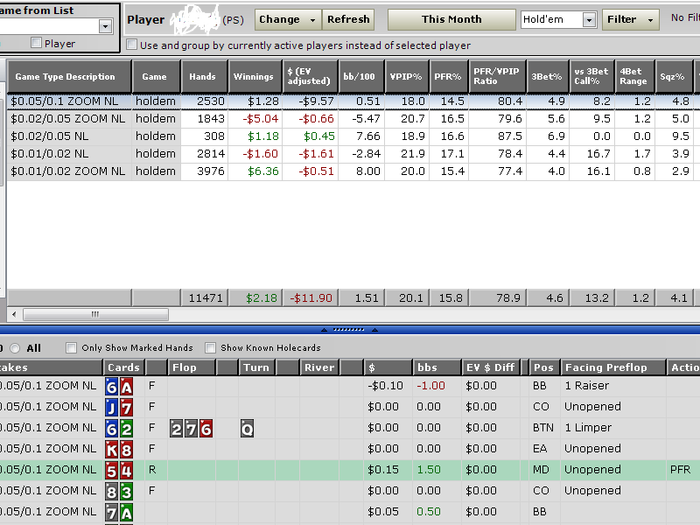Click the 3976 hands cell
The width and height of the screenshot is (700, 525).
point(204,171)
